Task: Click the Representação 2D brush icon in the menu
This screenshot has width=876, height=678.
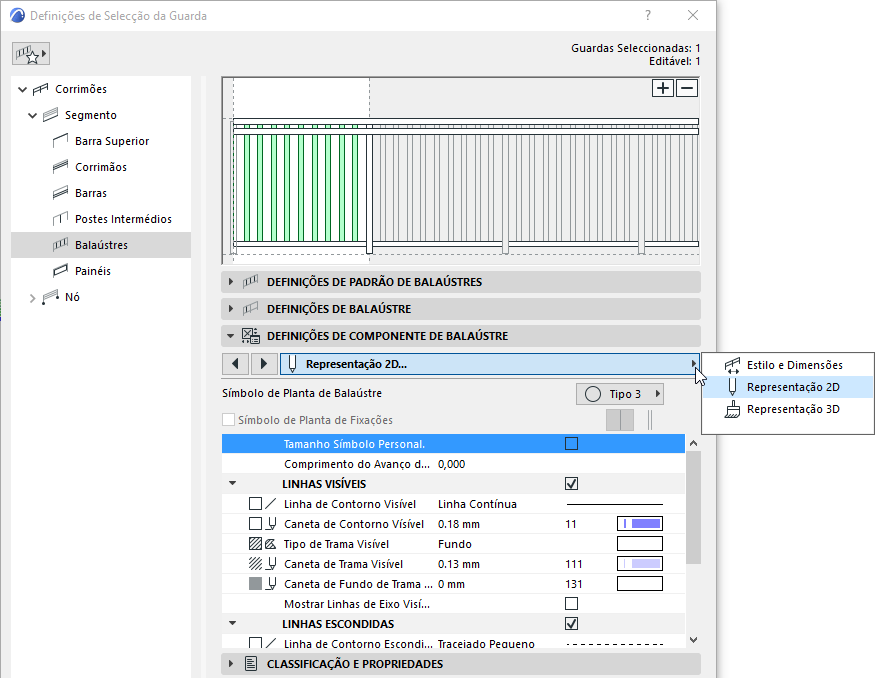Action: click(733, 386)
